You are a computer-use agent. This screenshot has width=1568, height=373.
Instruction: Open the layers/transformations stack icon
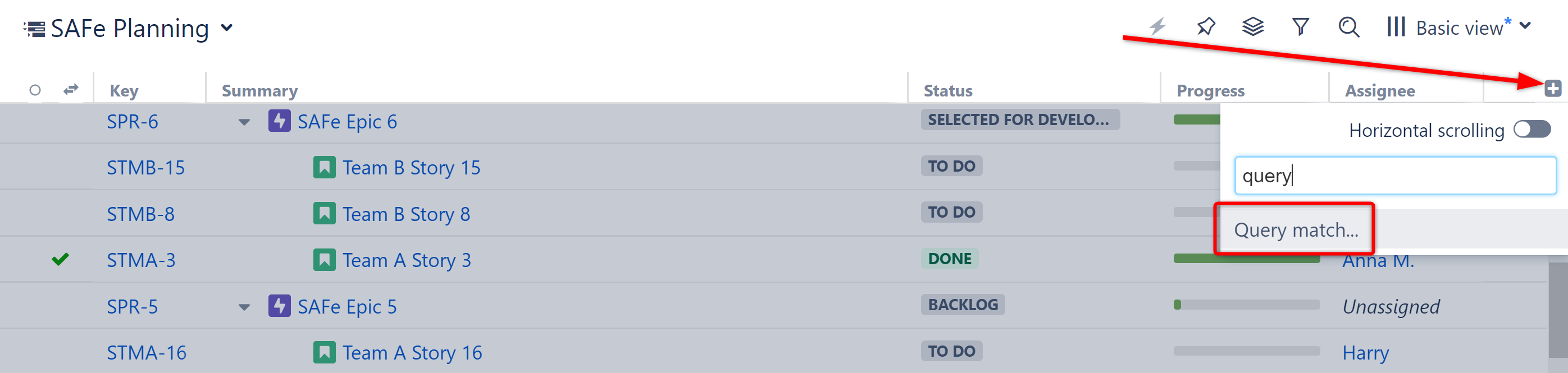[x=1253, y=27]
